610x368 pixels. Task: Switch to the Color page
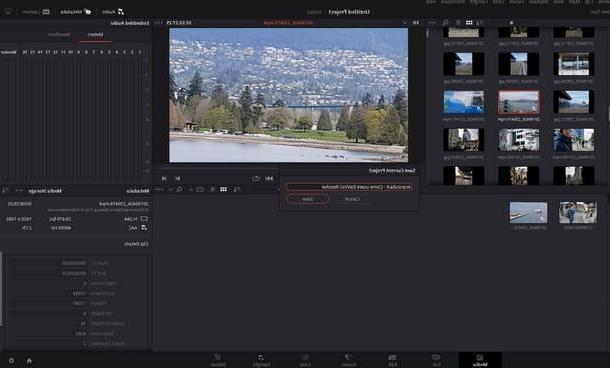(x=305, y=360)
